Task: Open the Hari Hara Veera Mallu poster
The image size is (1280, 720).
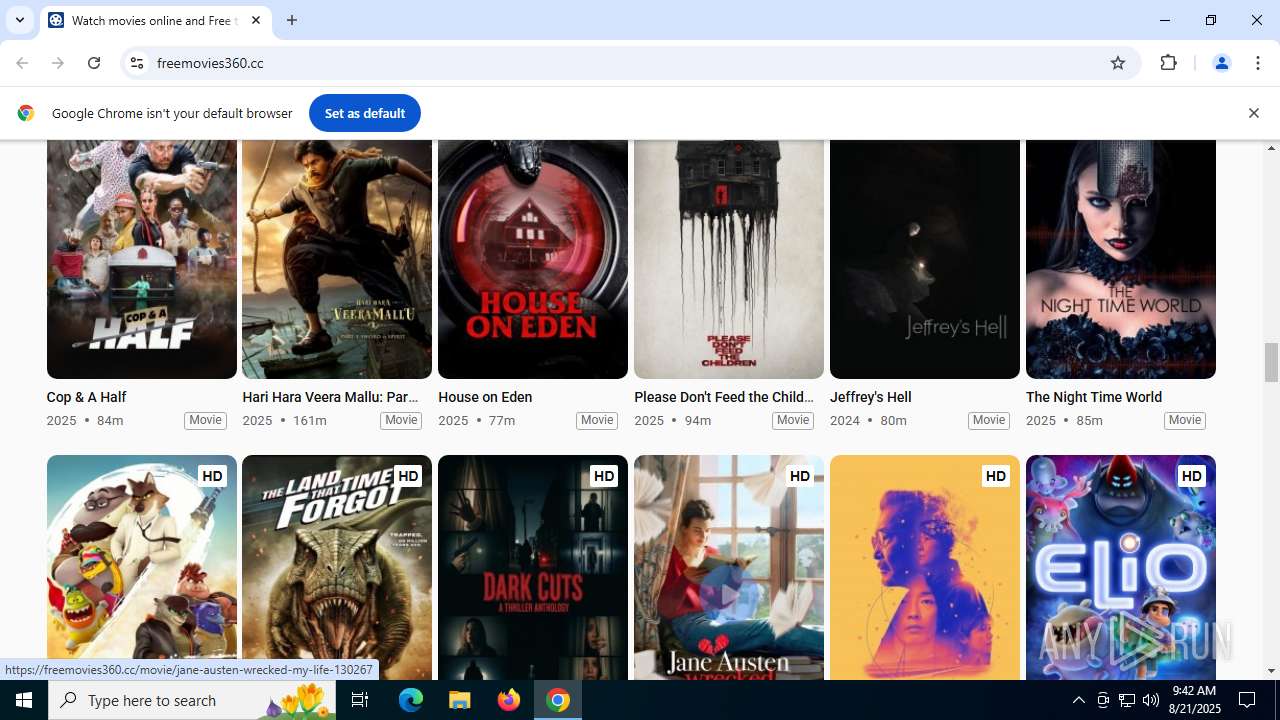Action: 337,259
